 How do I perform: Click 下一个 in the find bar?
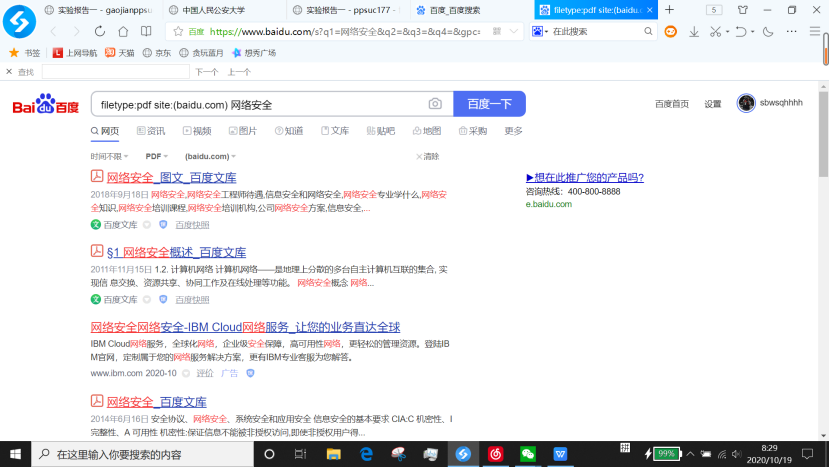pyautogui.click(x=206, y=72)
